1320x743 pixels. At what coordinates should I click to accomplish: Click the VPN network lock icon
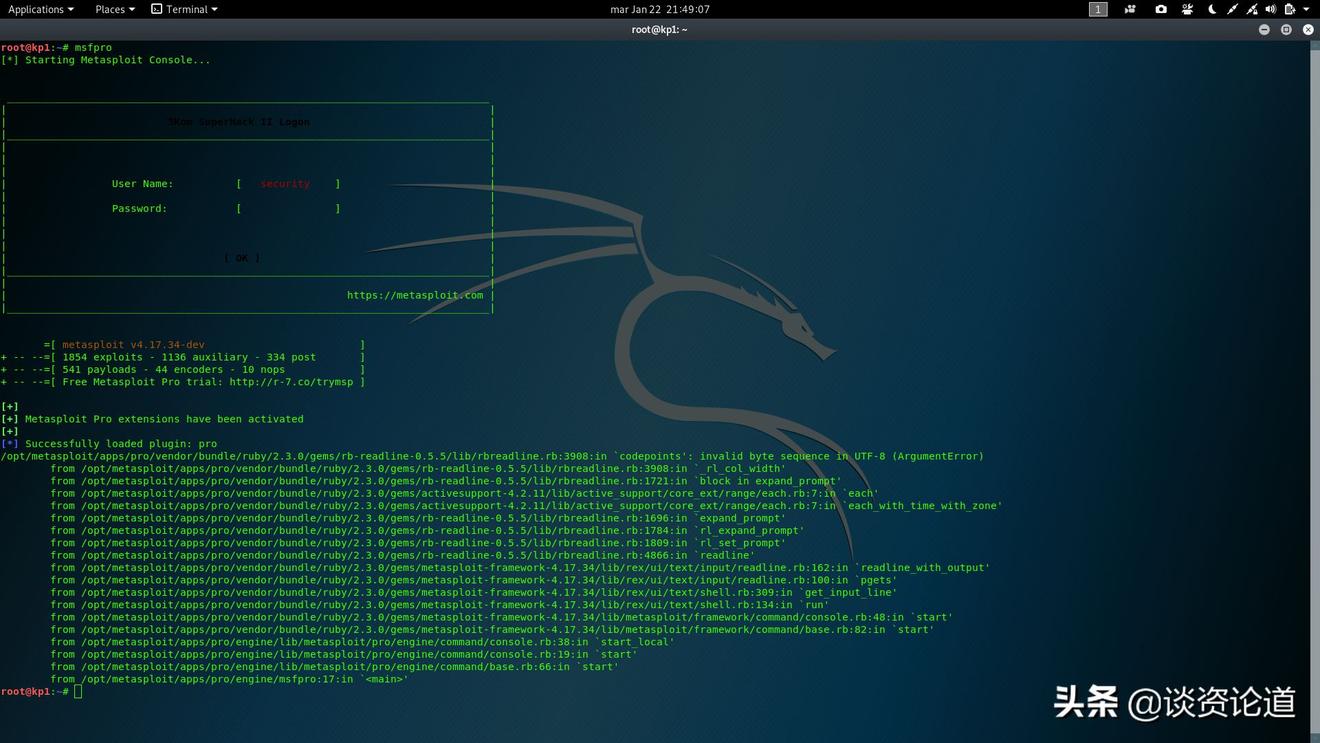click(1252, 9)
